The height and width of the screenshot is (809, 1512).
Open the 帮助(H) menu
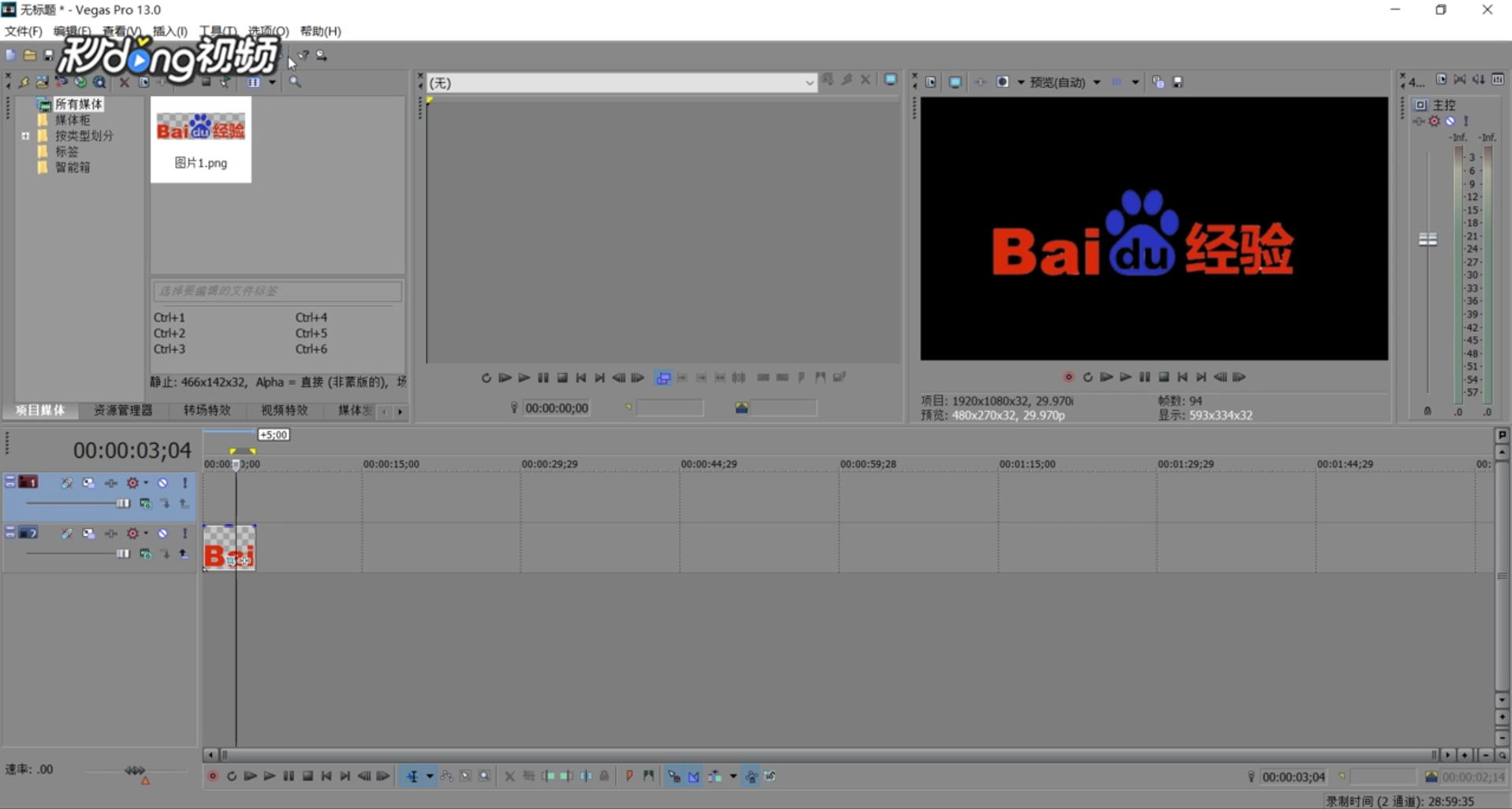click(x=320, y=32)
